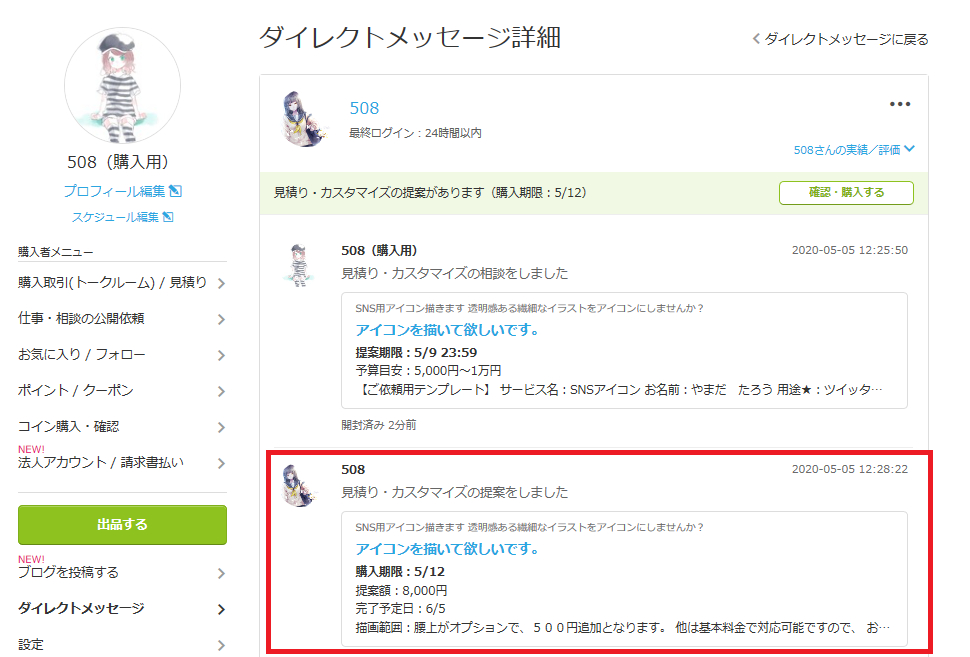Click the back arrow to ダイレクトメッセージに戻る
Image resolution: width=970 pixels, height=657 pixels.
[756, 39]
